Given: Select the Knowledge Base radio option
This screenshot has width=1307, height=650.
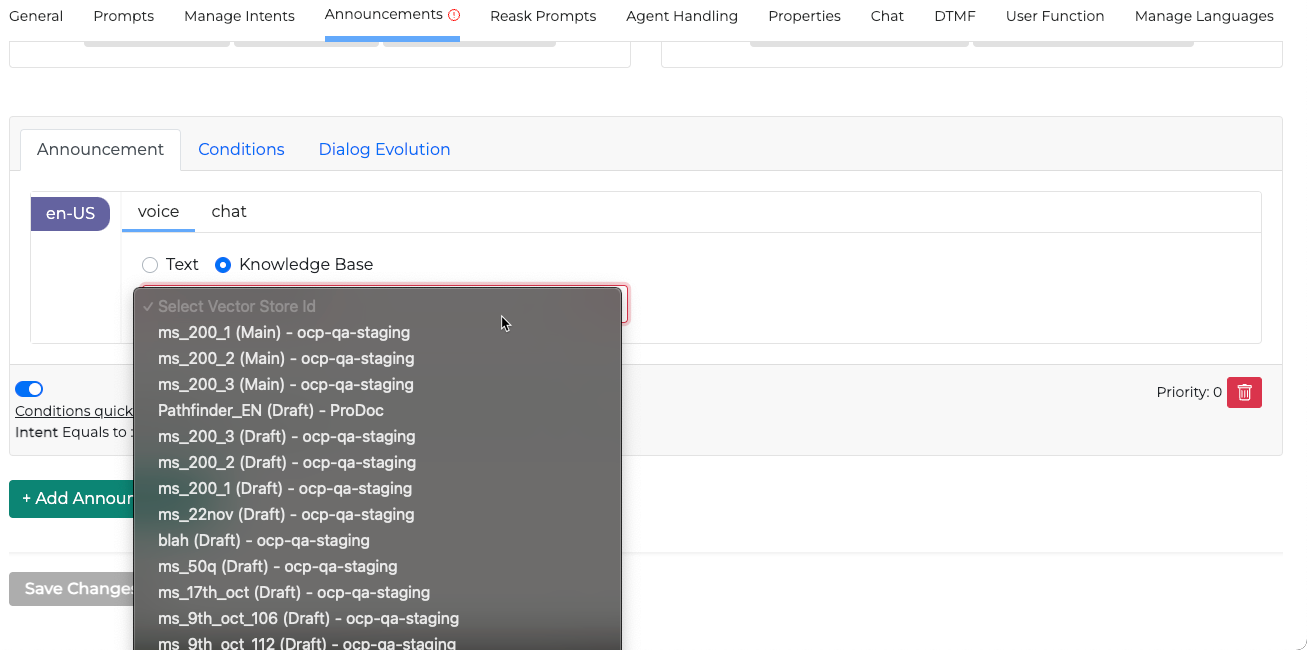Looking at the screenshot, I should pyautogui.click(x=223, y=265).
